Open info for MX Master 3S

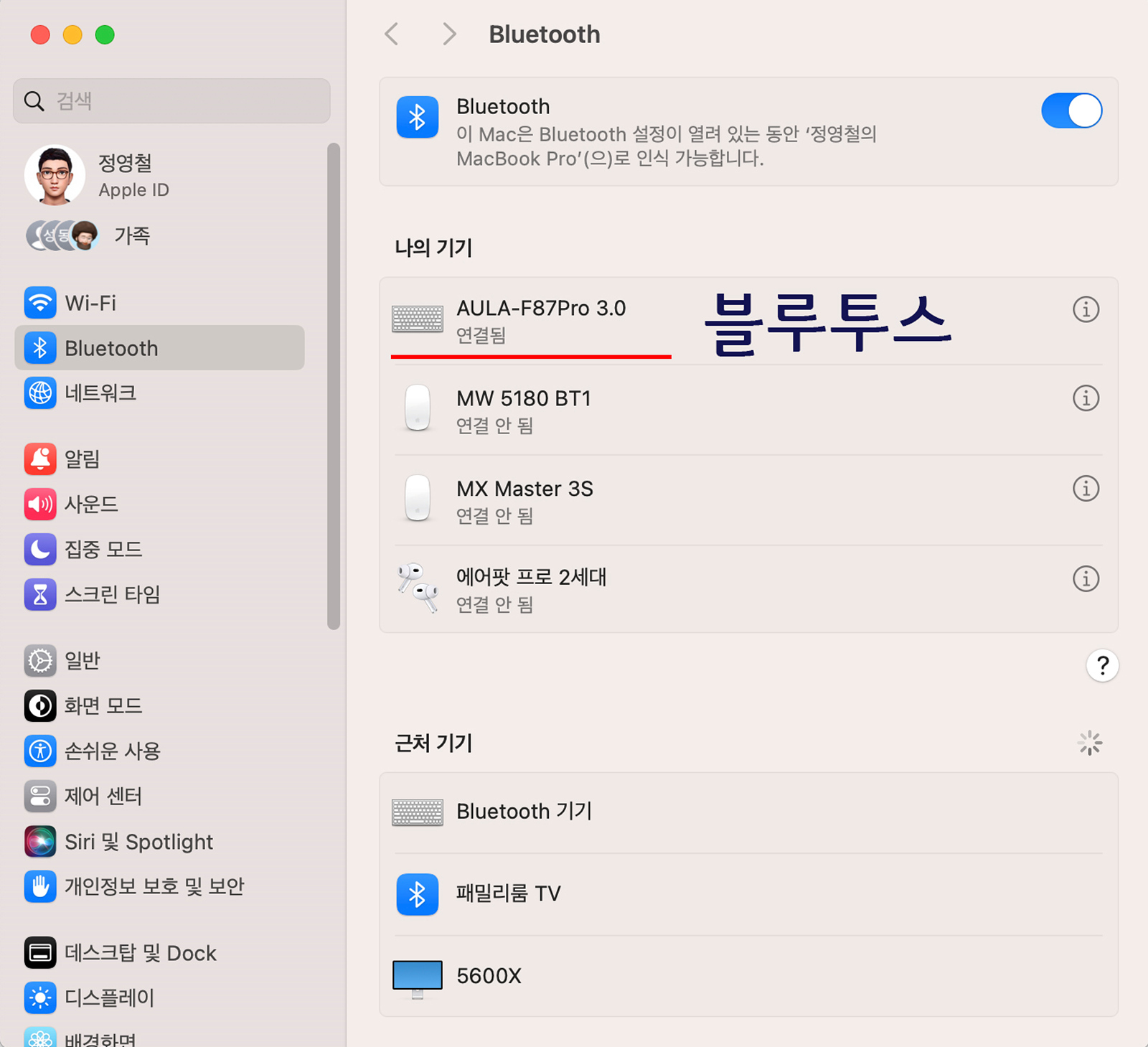click(1086, 489)
